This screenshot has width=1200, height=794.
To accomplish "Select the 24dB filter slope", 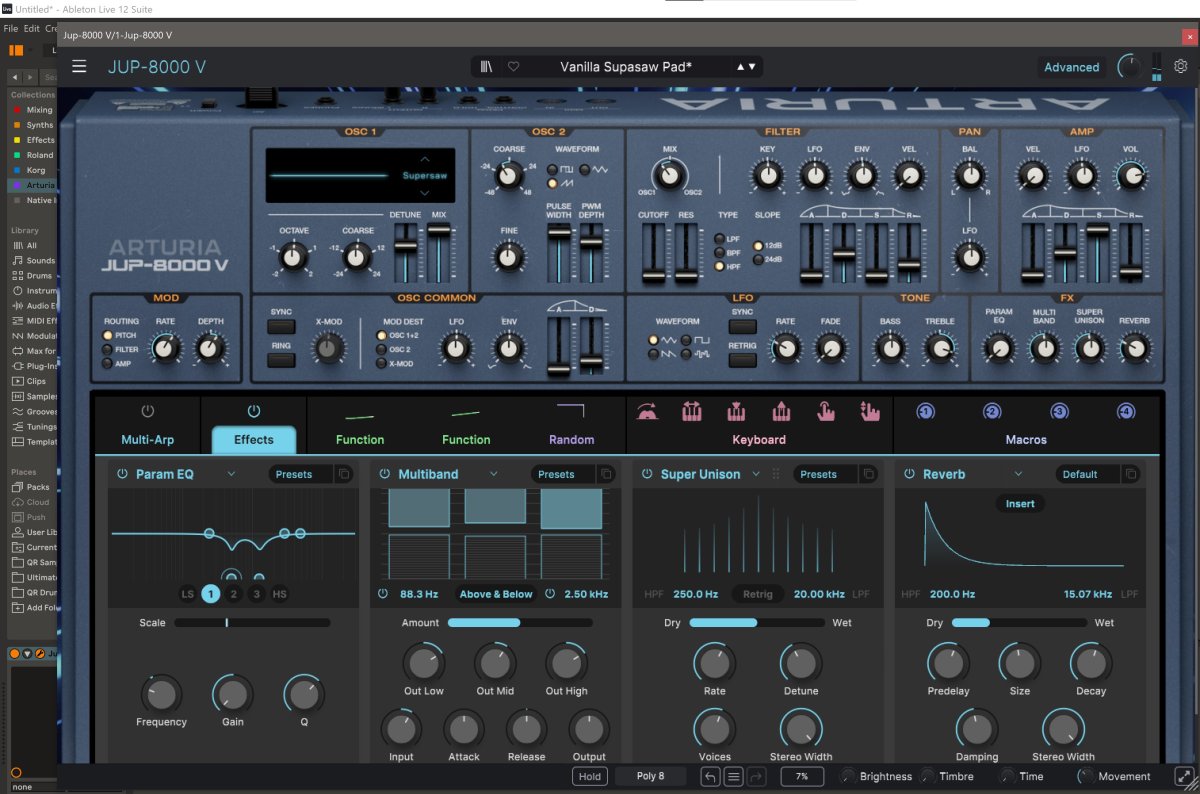I will (x=759, y=260).
